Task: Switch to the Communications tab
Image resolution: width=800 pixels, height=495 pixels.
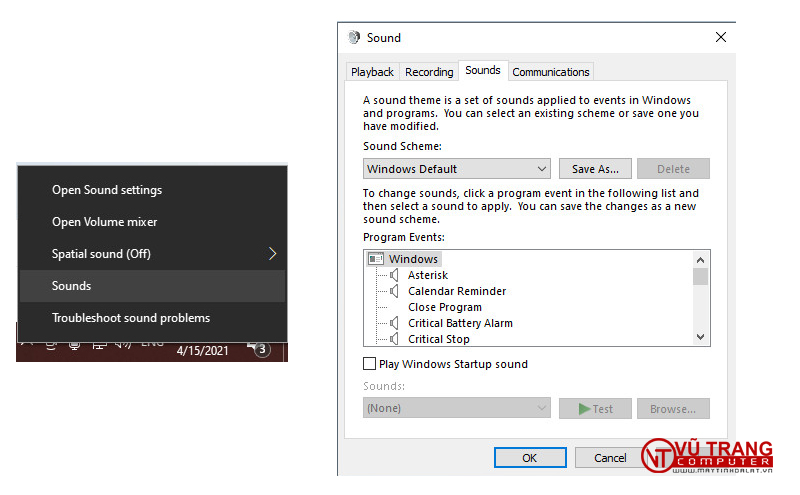Action: (551, 72)
